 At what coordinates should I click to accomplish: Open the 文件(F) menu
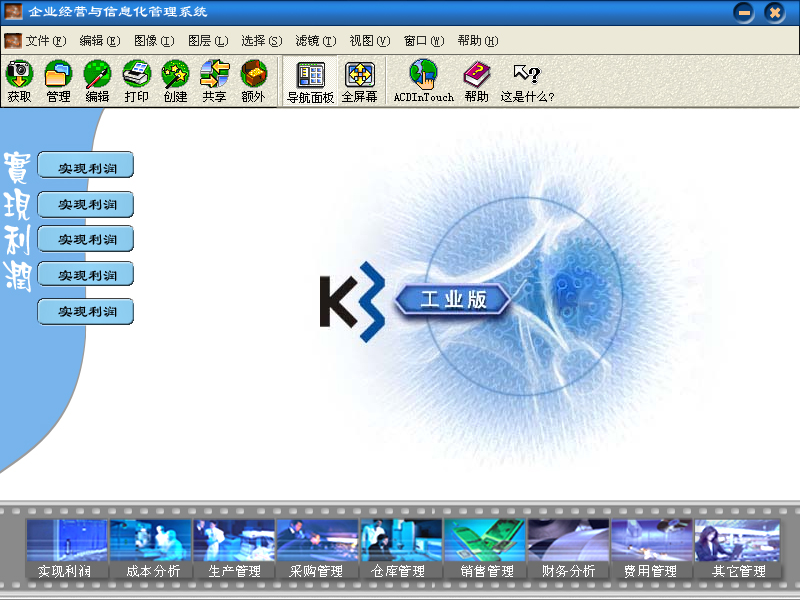[x=46, y=40]
